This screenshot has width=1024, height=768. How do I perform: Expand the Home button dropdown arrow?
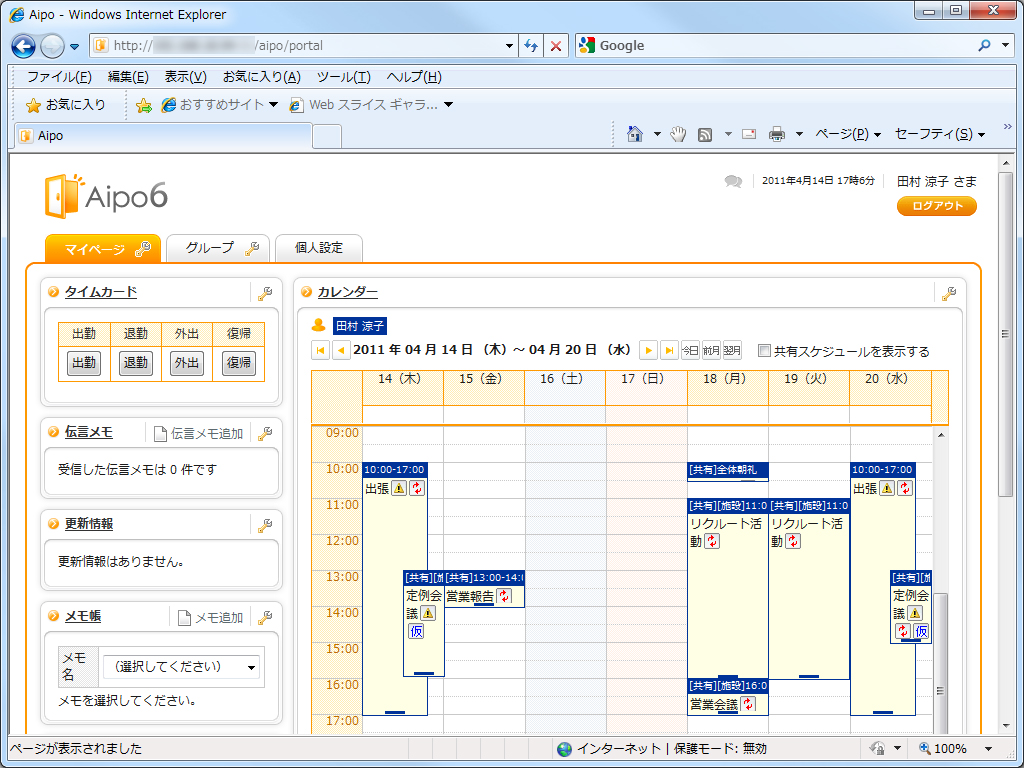click(657, 135)
